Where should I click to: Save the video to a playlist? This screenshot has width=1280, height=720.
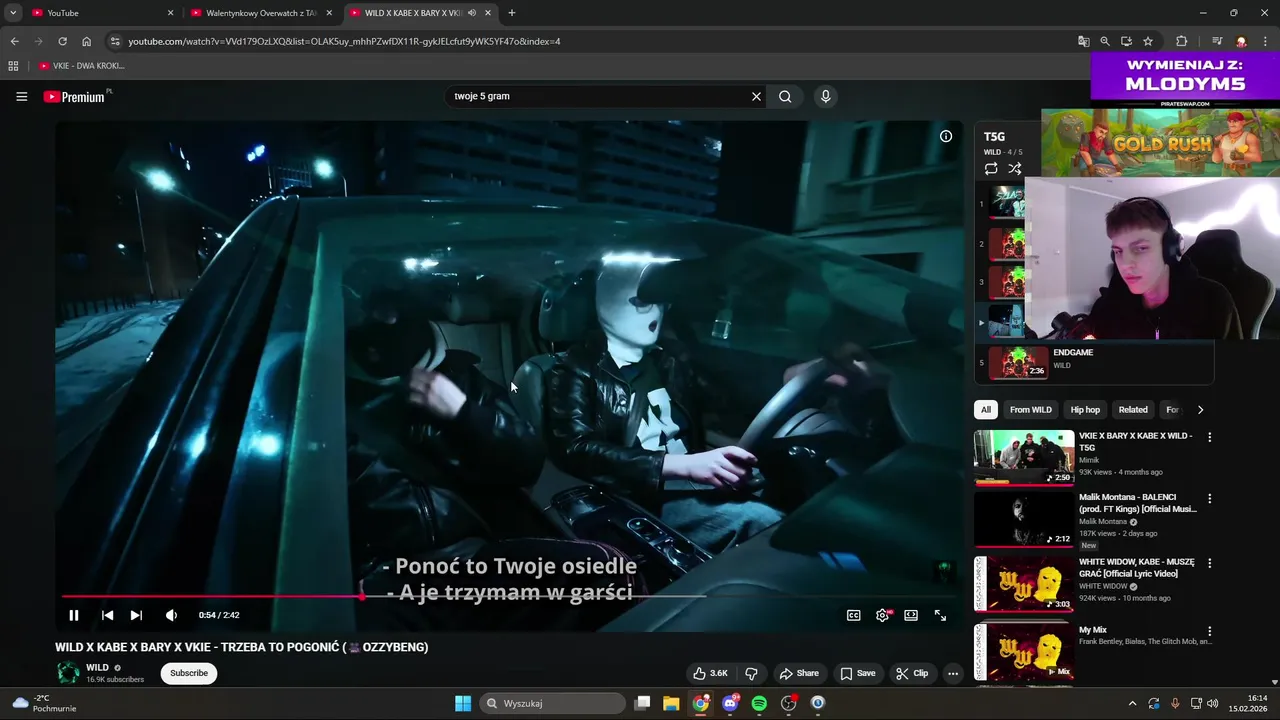click(x=858, y=673)
